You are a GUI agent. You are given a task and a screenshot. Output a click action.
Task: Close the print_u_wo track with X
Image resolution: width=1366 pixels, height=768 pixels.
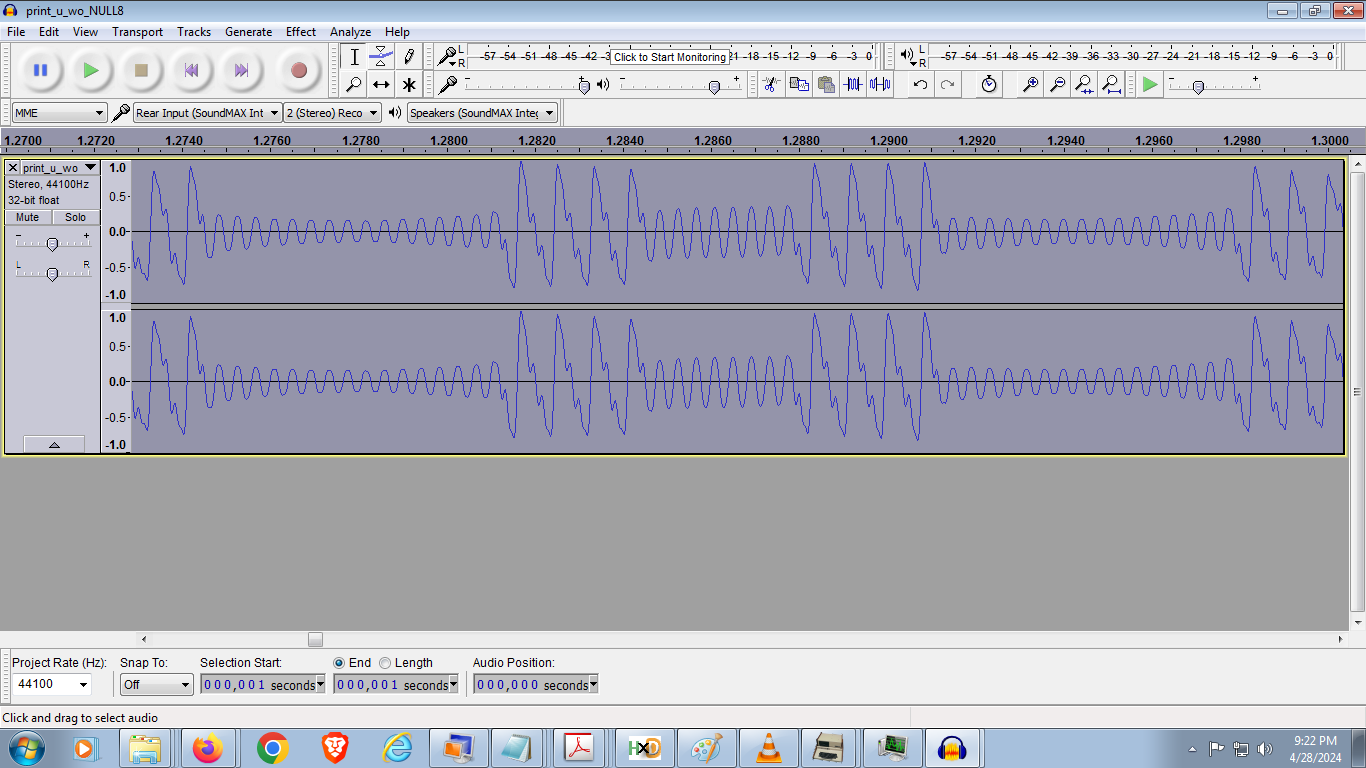point(13,168)
